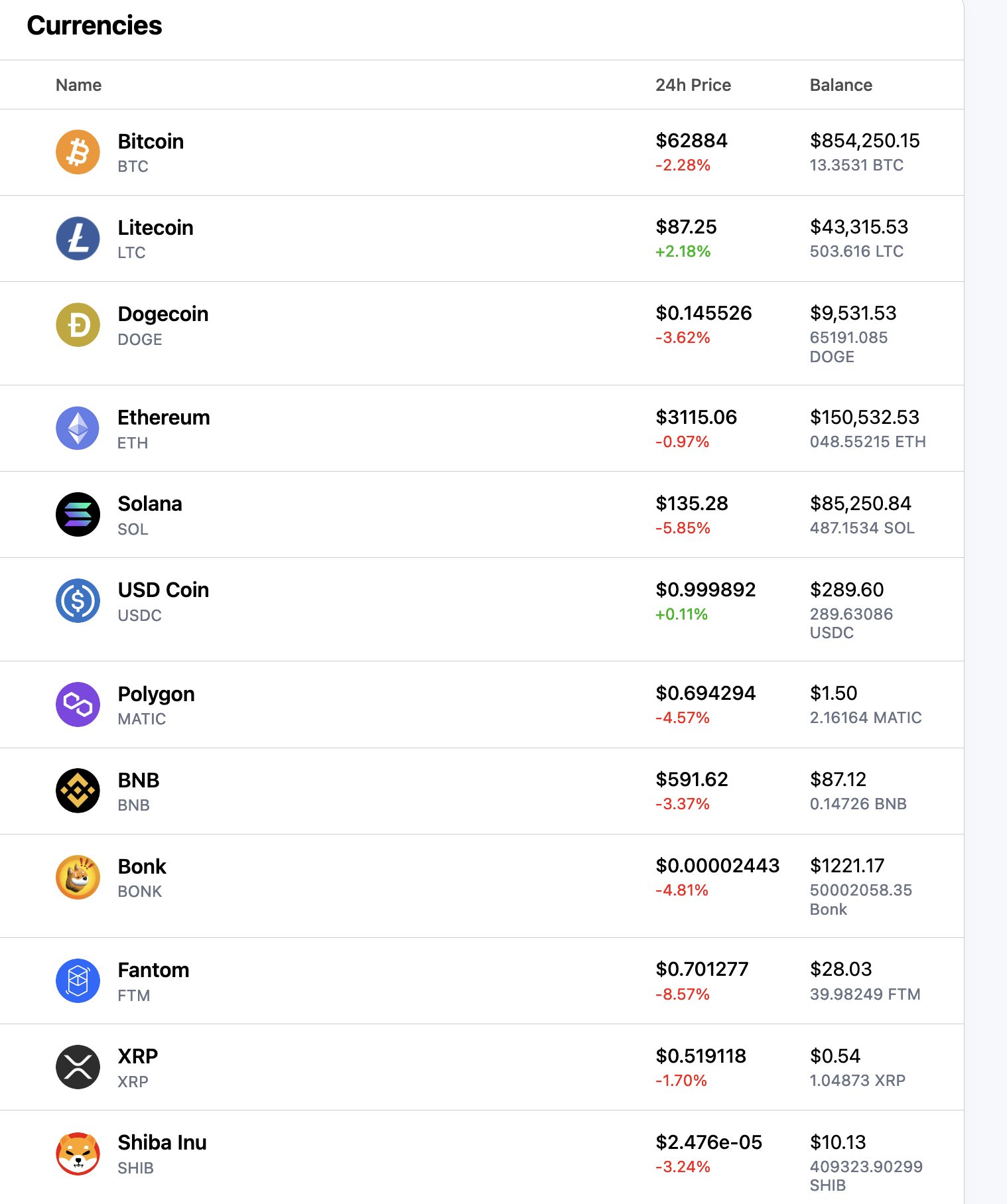Sort by the Name column header
1007x1204 pixels.
[x=78, y=85]
